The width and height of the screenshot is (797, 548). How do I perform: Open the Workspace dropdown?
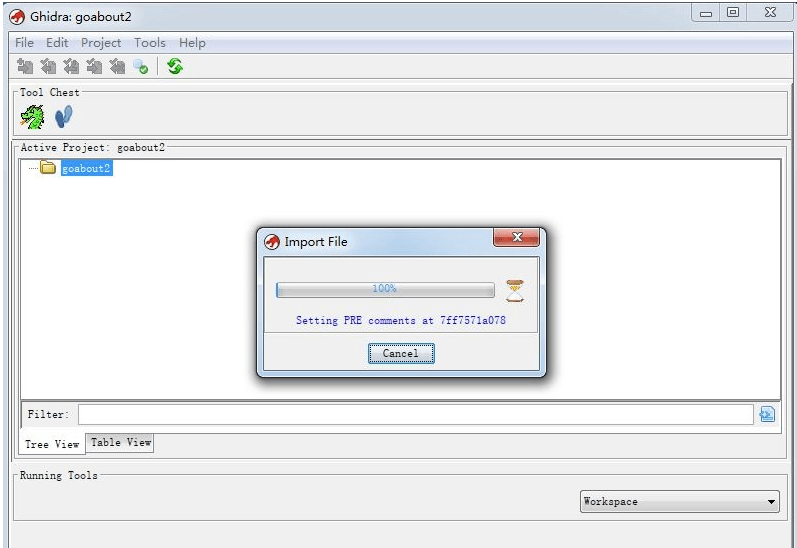[x=680, y=502]
